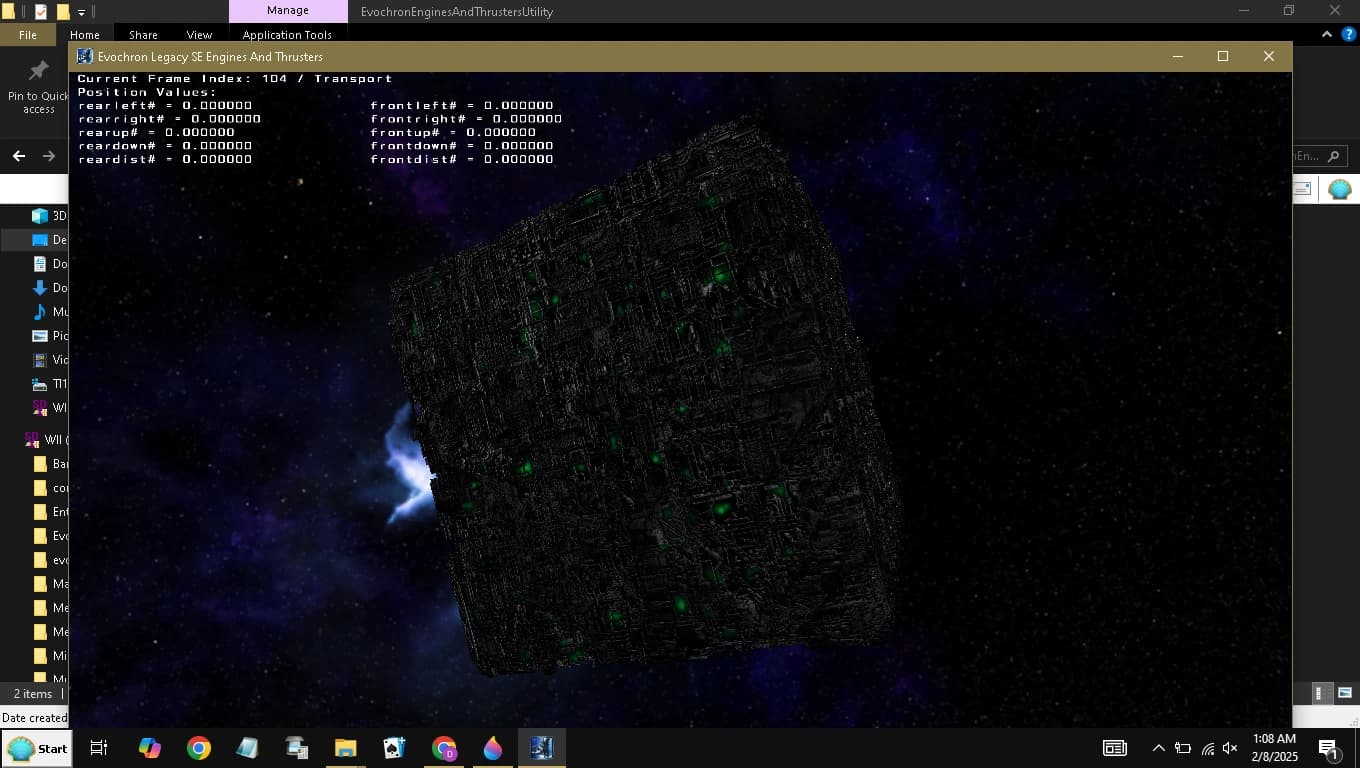Image resolution: width=1360 pixels, height=768 pixels.
Task: Select the Music item in Explorer sidebar
Action: pyautogui.click(x=48, y=311)
